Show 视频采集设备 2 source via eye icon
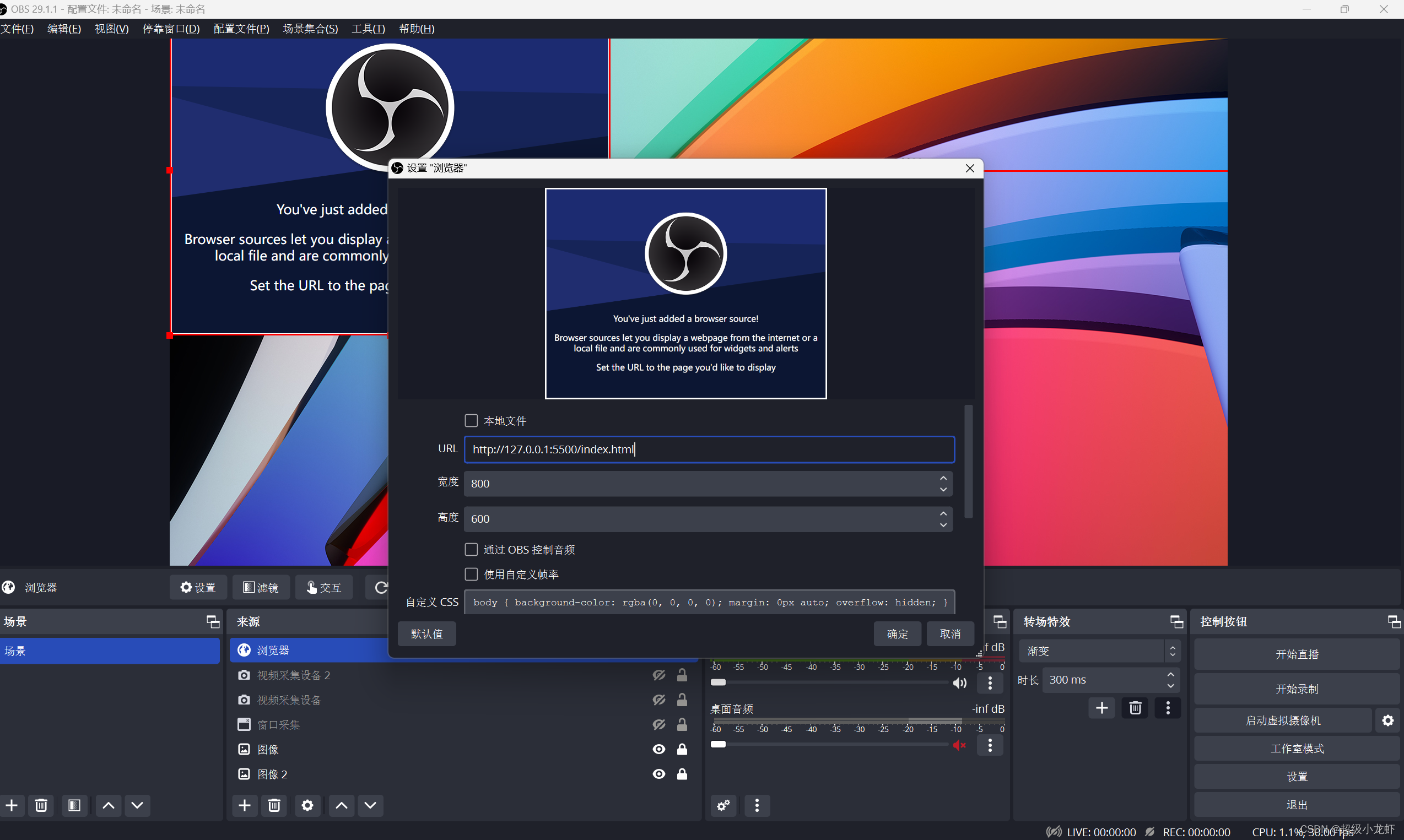 pos(659,675)
